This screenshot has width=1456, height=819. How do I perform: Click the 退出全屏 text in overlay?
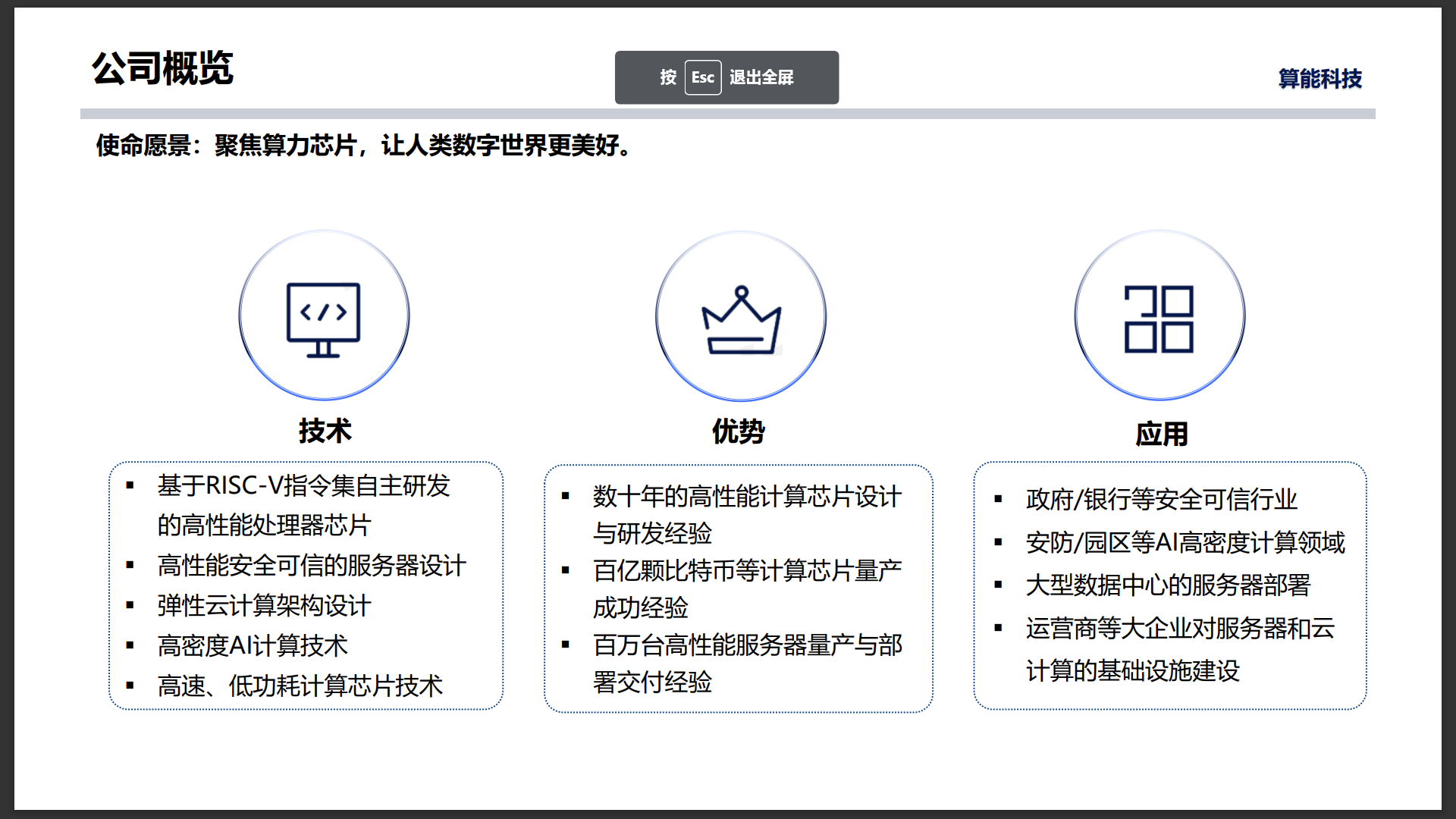click(761, 77)
